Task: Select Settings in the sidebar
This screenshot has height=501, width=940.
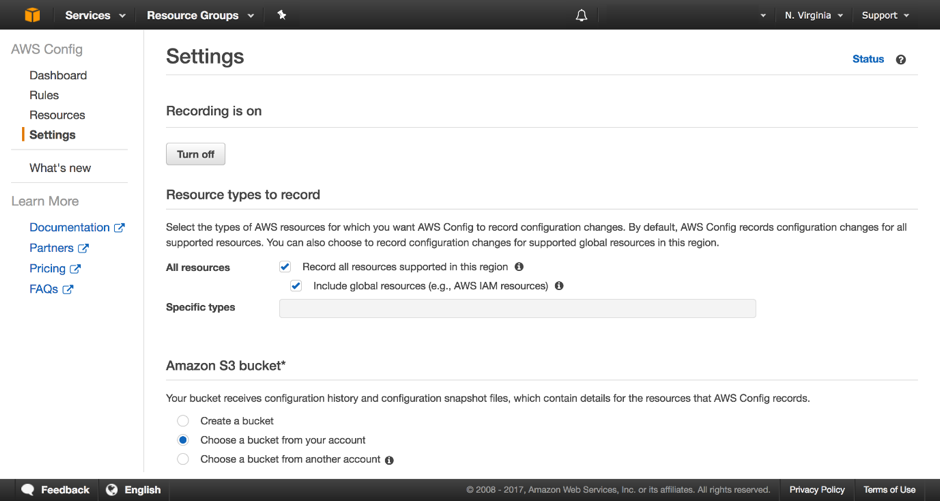Action: click(x=53, y=135)
